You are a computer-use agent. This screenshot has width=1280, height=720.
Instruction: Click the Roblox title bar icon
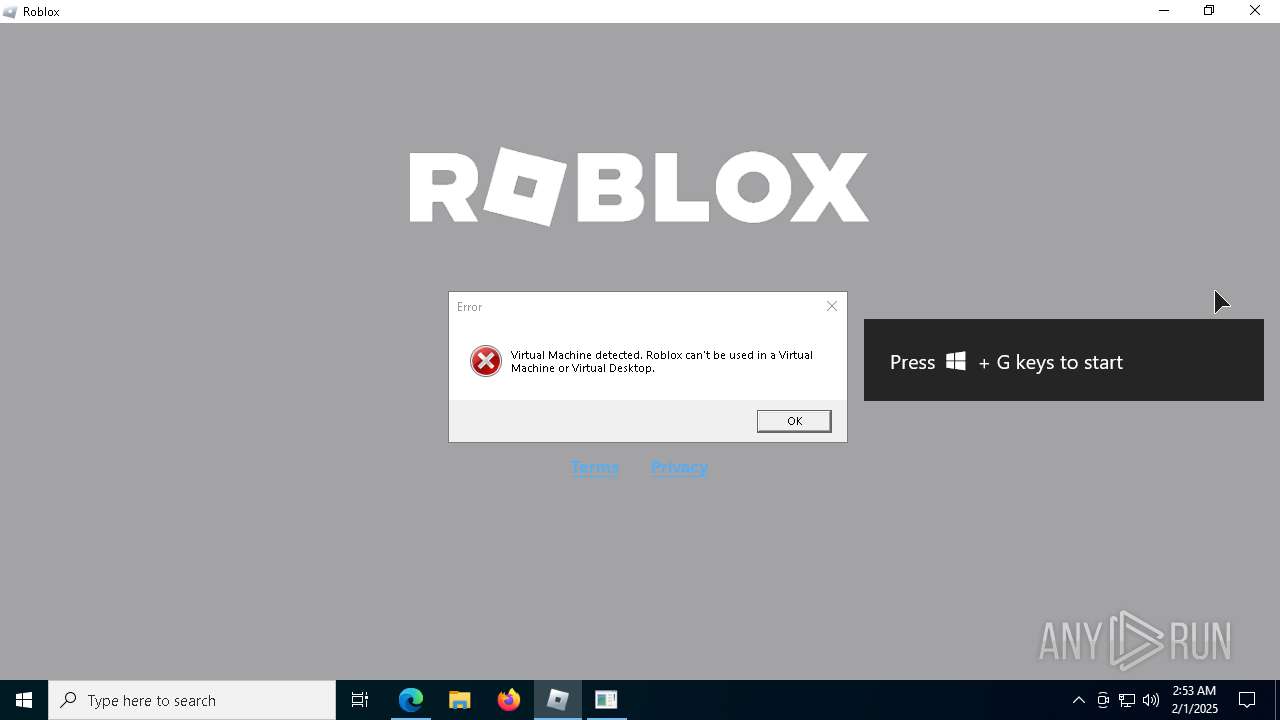[x=11, y=12]
